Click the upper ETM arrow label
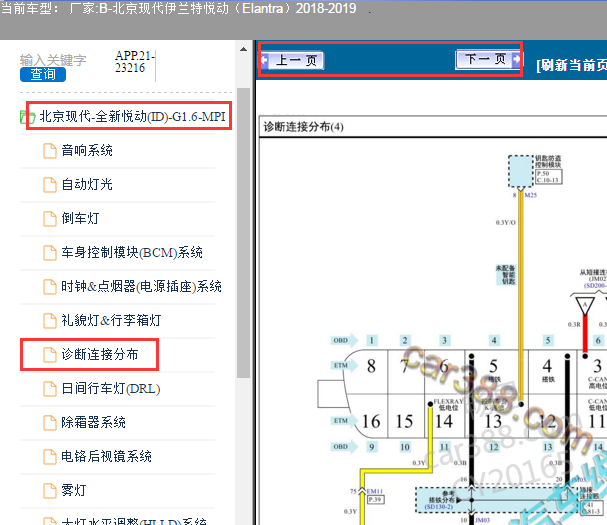Screen dimensions: 607x525 click(x=344, y=365)
